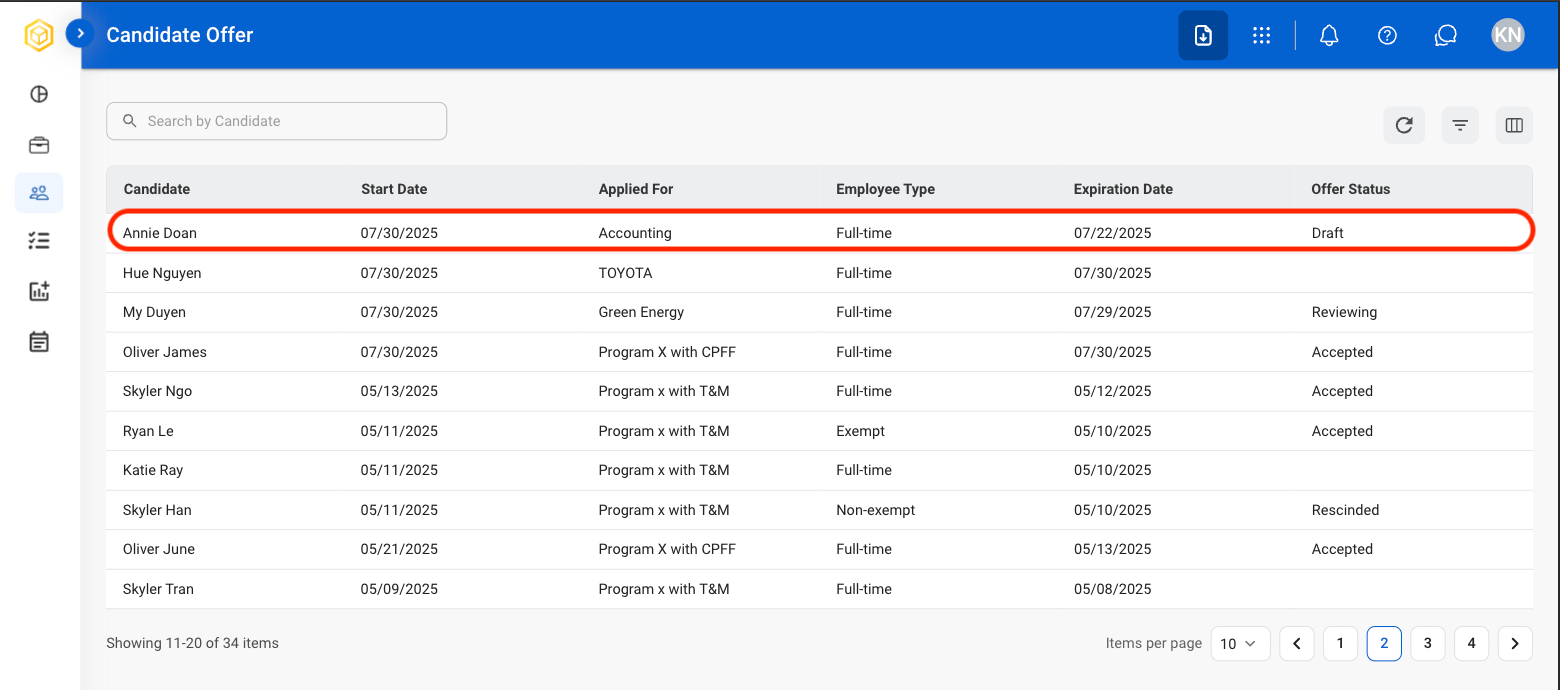Click Oliver James's Program X with CPFF cell
This screenshot has width=1560, height=690.
(667, 352)
